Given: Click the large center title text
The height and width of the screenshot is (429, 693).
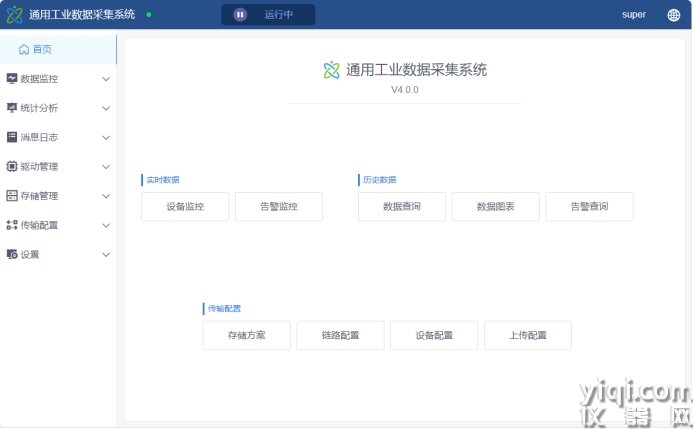Looking at the screenshot, I should [416, 70].
